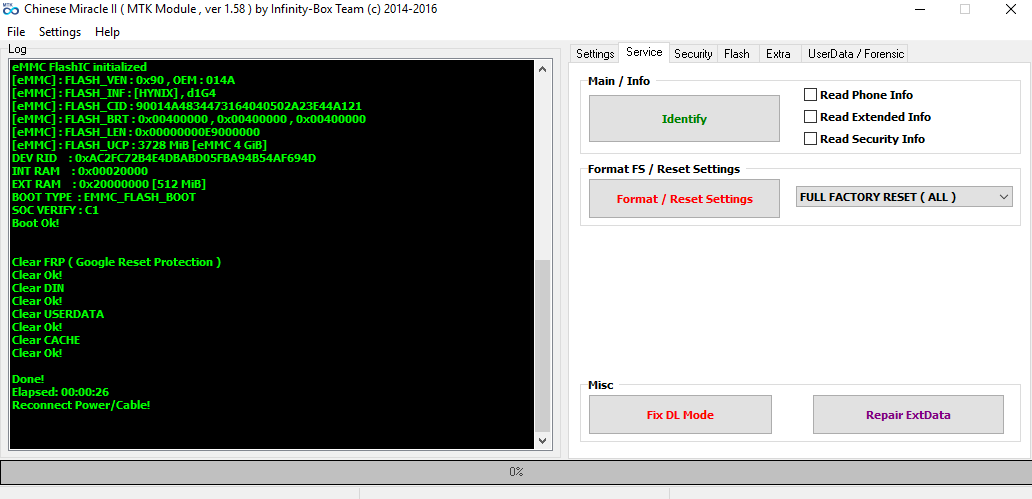This screenshot has width=1032, height=499.
Task: Click 'eMMC FlashIC initialized' log line
Action: [80, 67]
